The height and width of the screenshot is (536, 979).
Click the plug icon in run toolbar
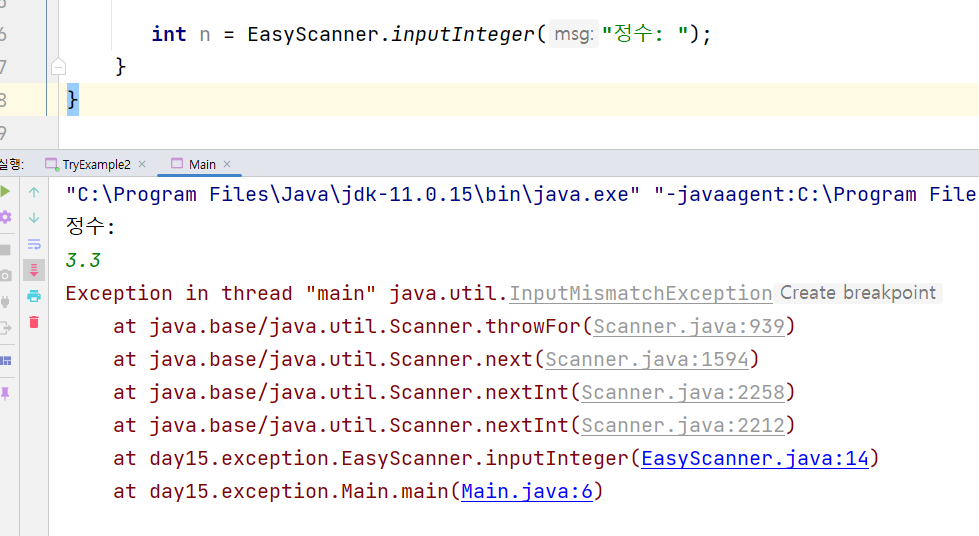tap(5, 302)
